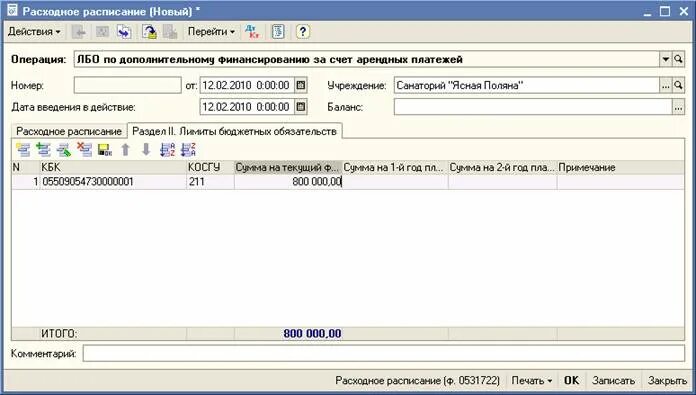Click the Учреждение ellipsis select button
Screen dimensions: 696x395
coord(665,86)
